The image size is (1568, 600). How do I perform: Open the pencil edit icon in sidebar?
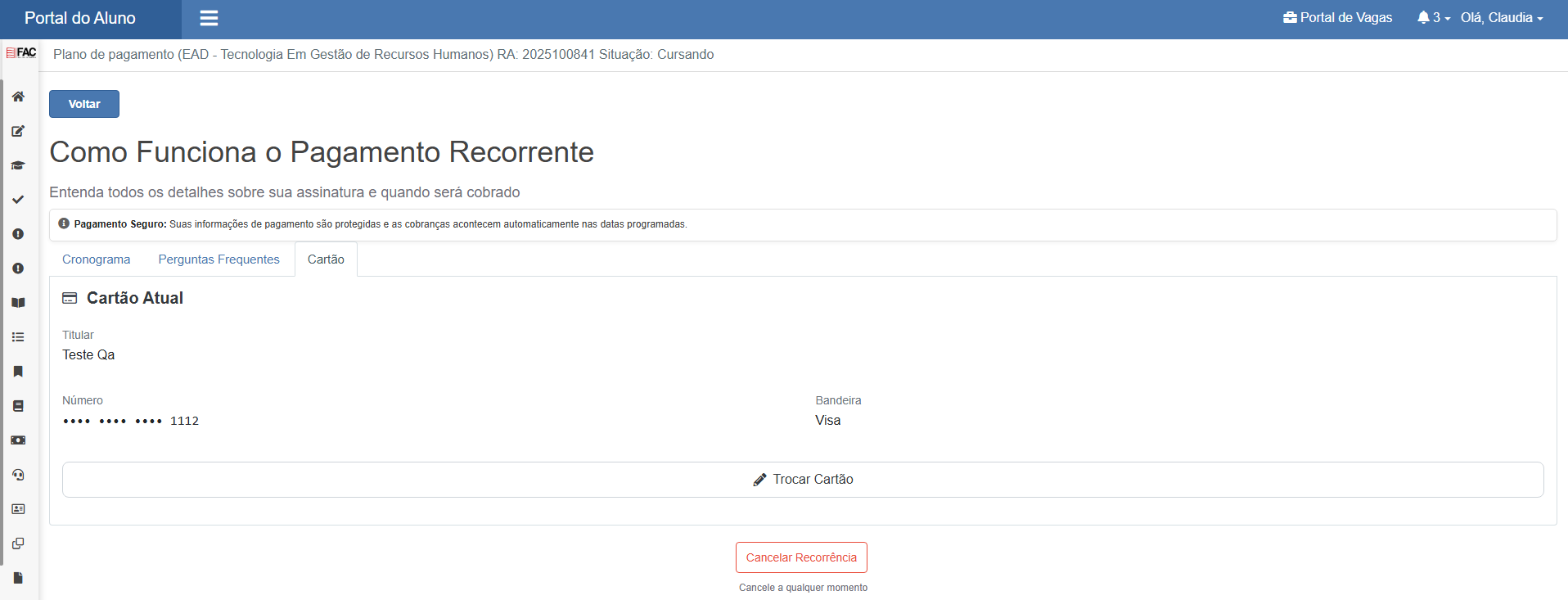click(18, 131)
